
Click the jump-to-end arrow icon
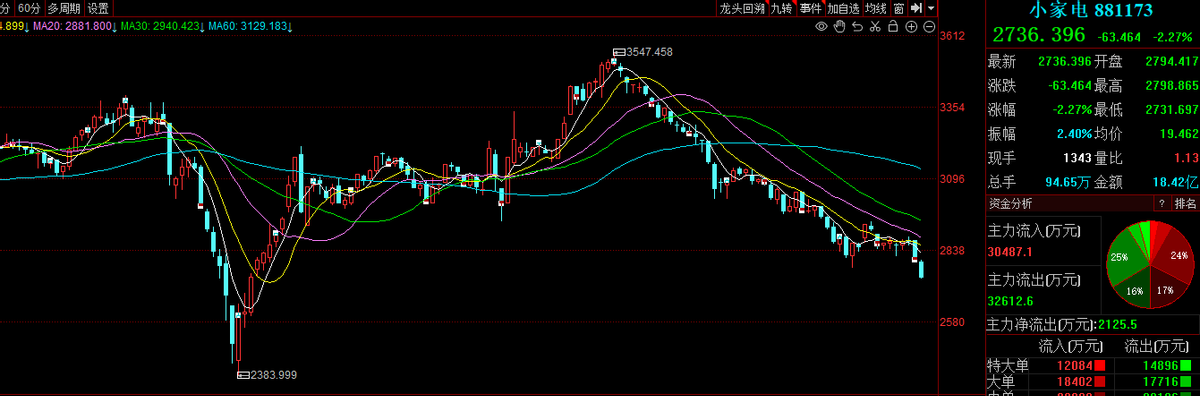(x=916, y=8)
